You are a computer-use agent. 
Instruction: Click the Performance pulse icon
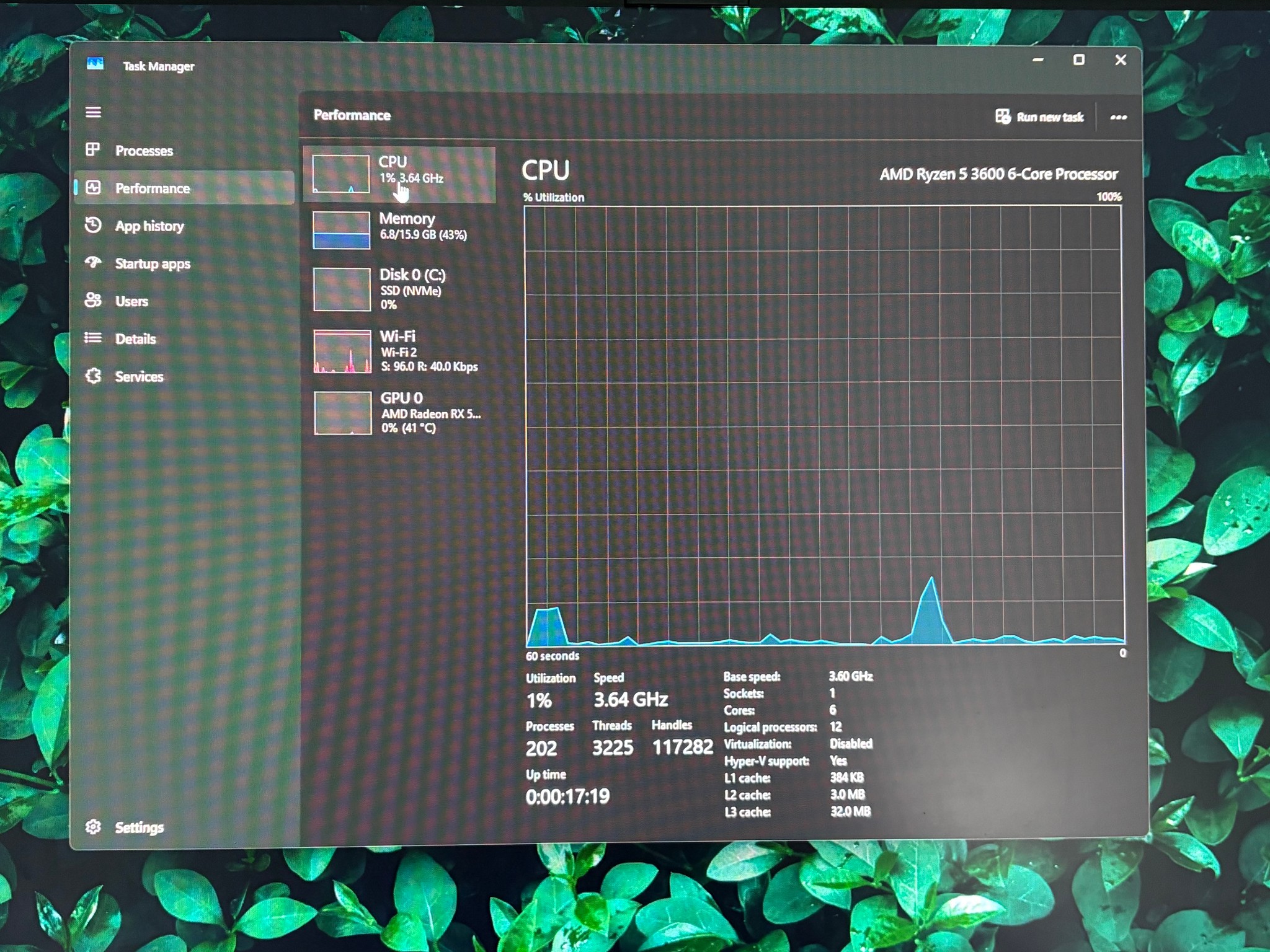click(x=93, y=187)
